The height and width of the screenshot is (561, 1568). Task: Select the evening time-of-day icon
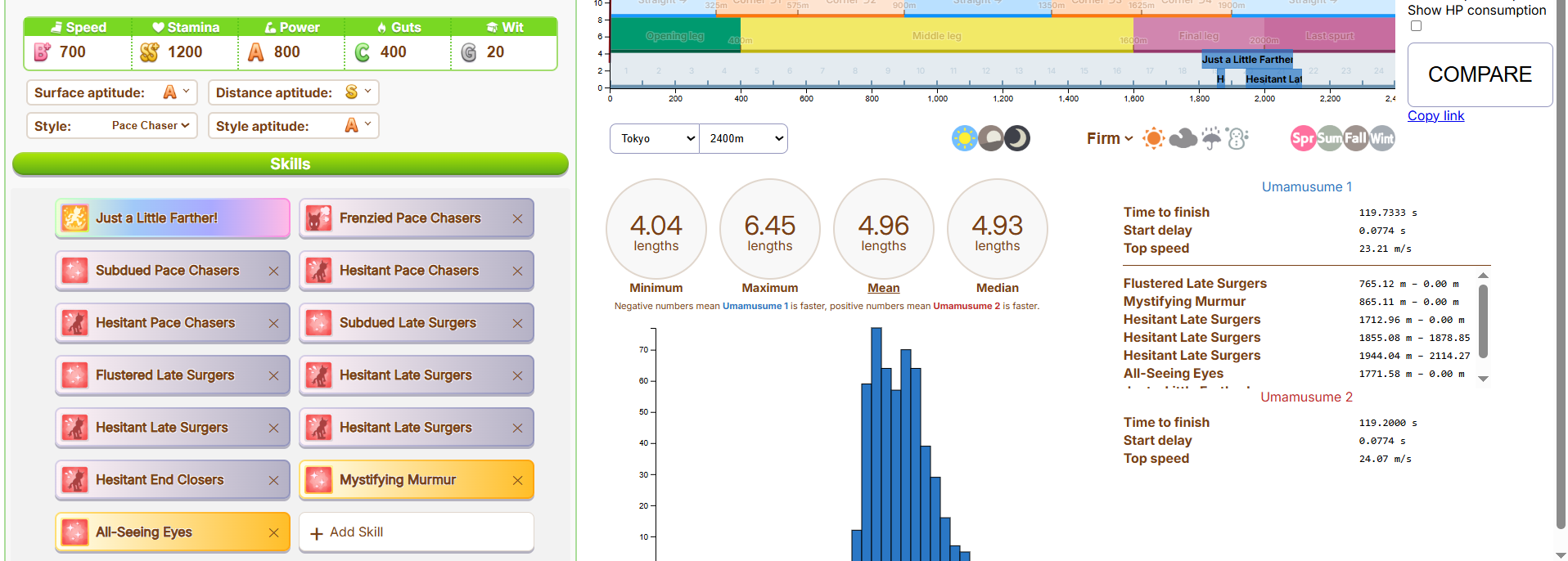(x=991, y=138)
